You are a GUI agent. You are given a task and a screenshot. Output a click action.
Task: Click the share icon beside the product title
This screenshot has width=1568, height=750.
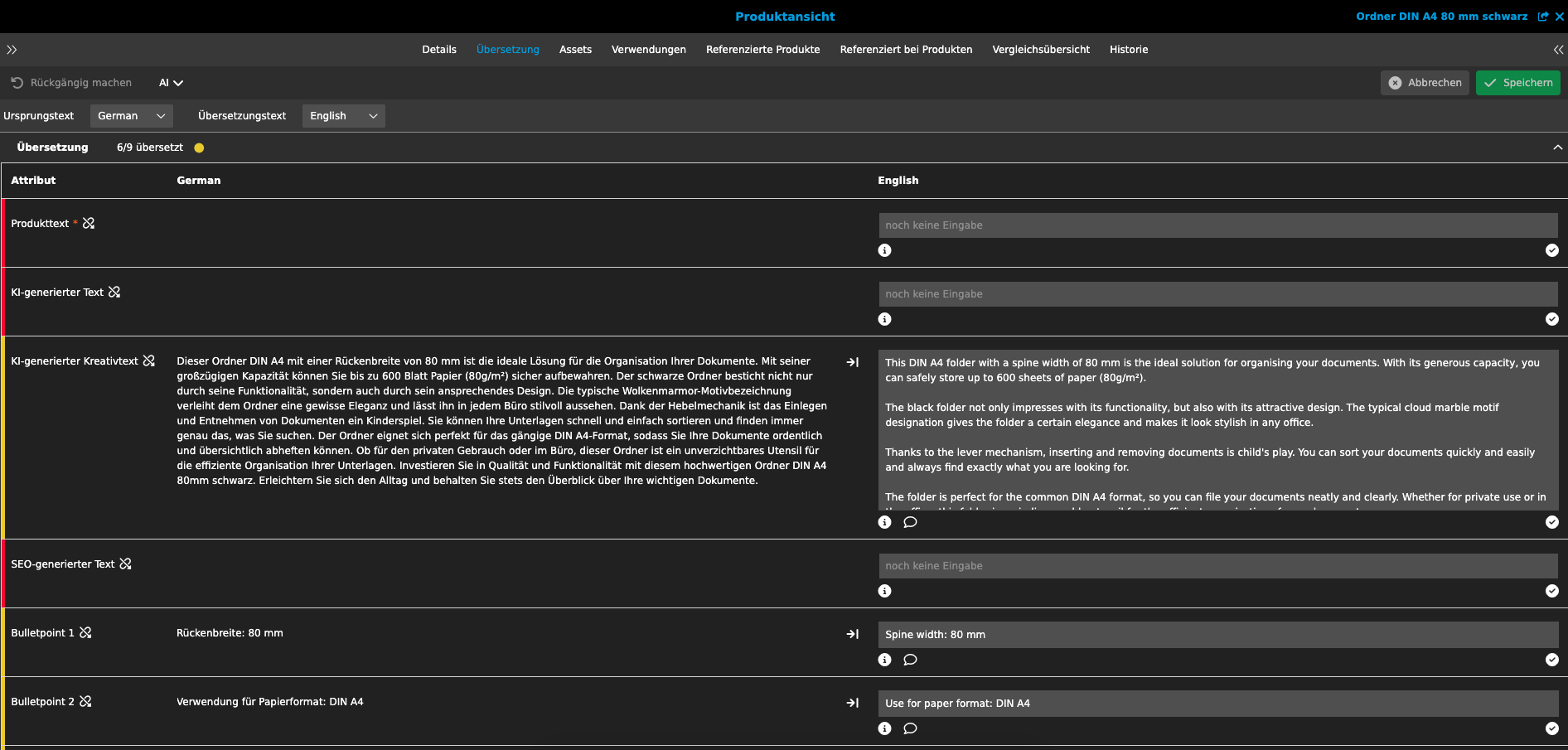click(x=1543, y=16)
